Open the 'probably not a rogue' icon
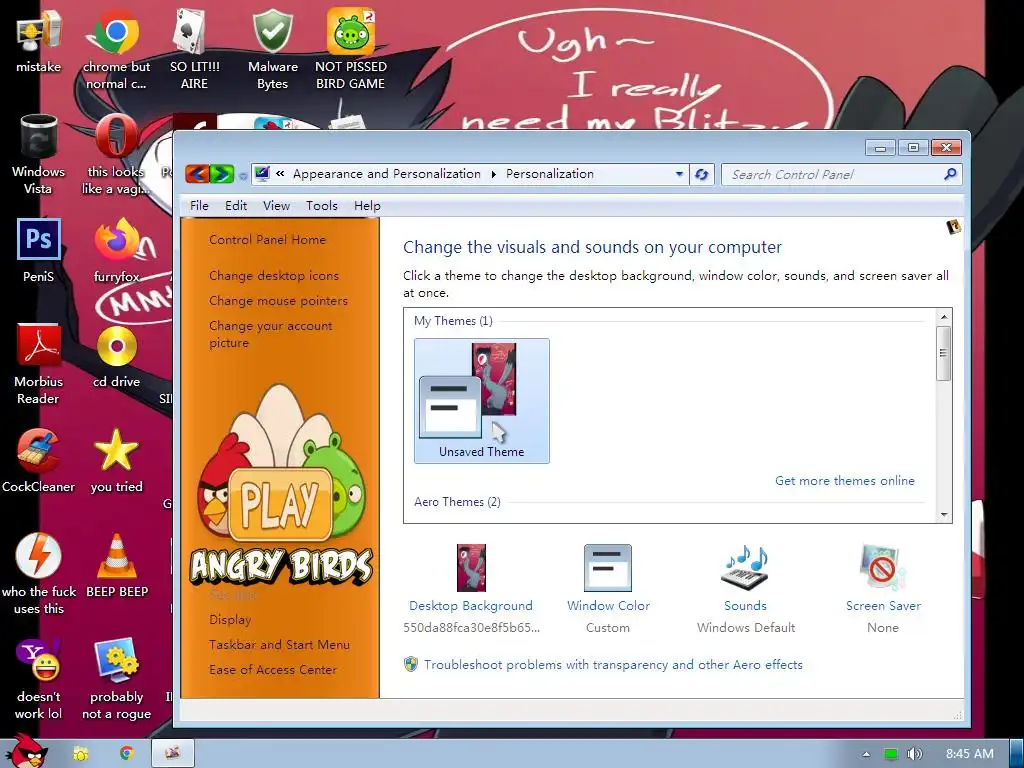Screen dimensions: 1024x768 point(116,679)
